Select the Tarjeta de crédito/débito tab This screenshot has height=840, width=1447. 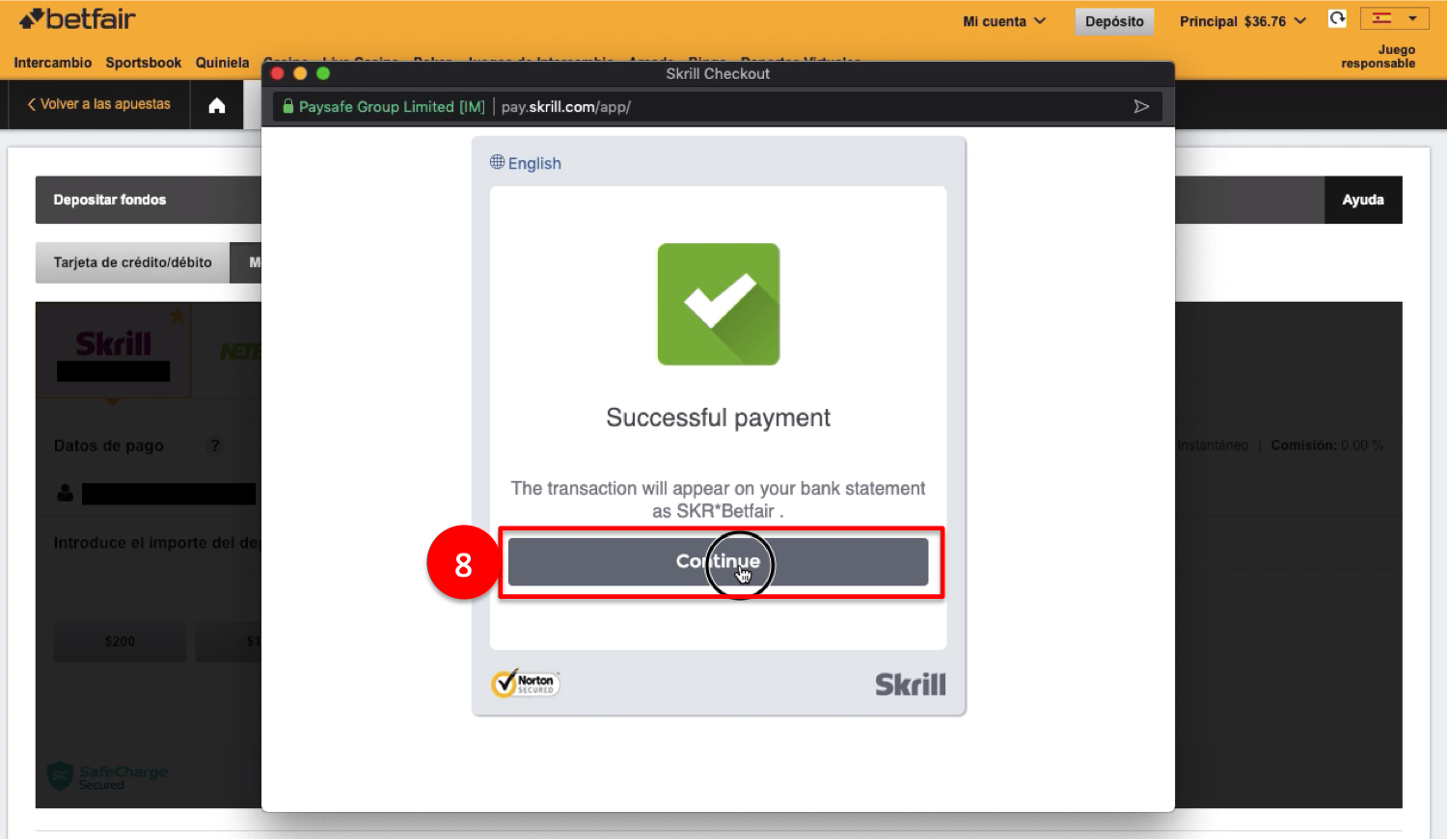tap(133, 262)
